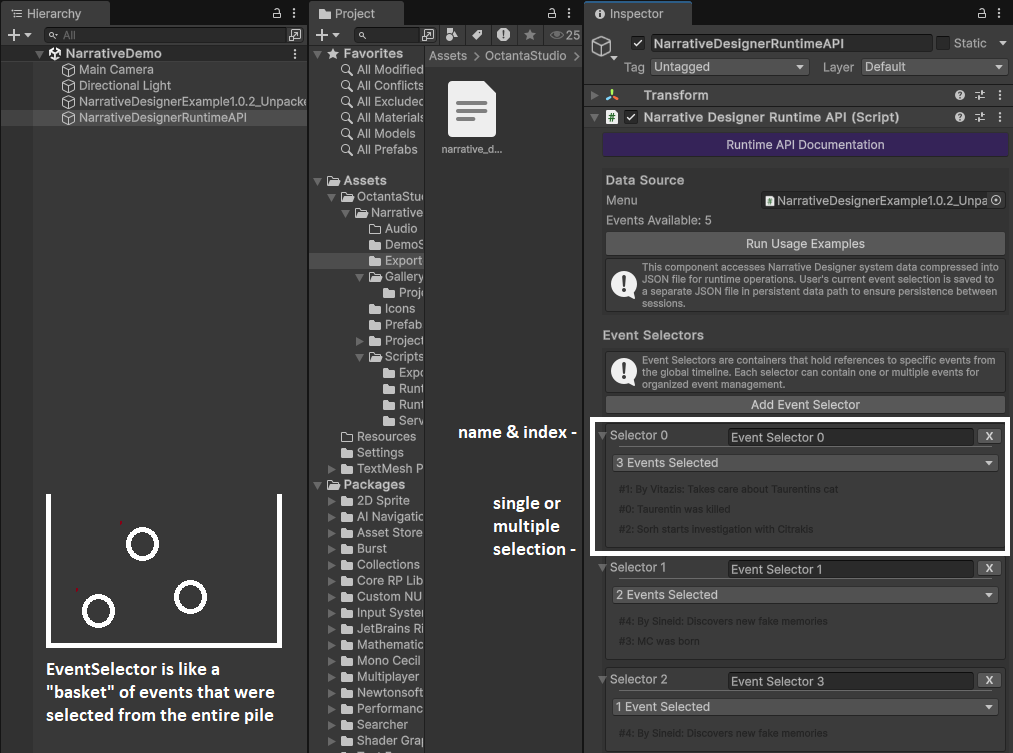Screen dimensions: 1013x753
Task: Click the Project search by type icon
Action: pyautogui.click(x=452, y=35)
